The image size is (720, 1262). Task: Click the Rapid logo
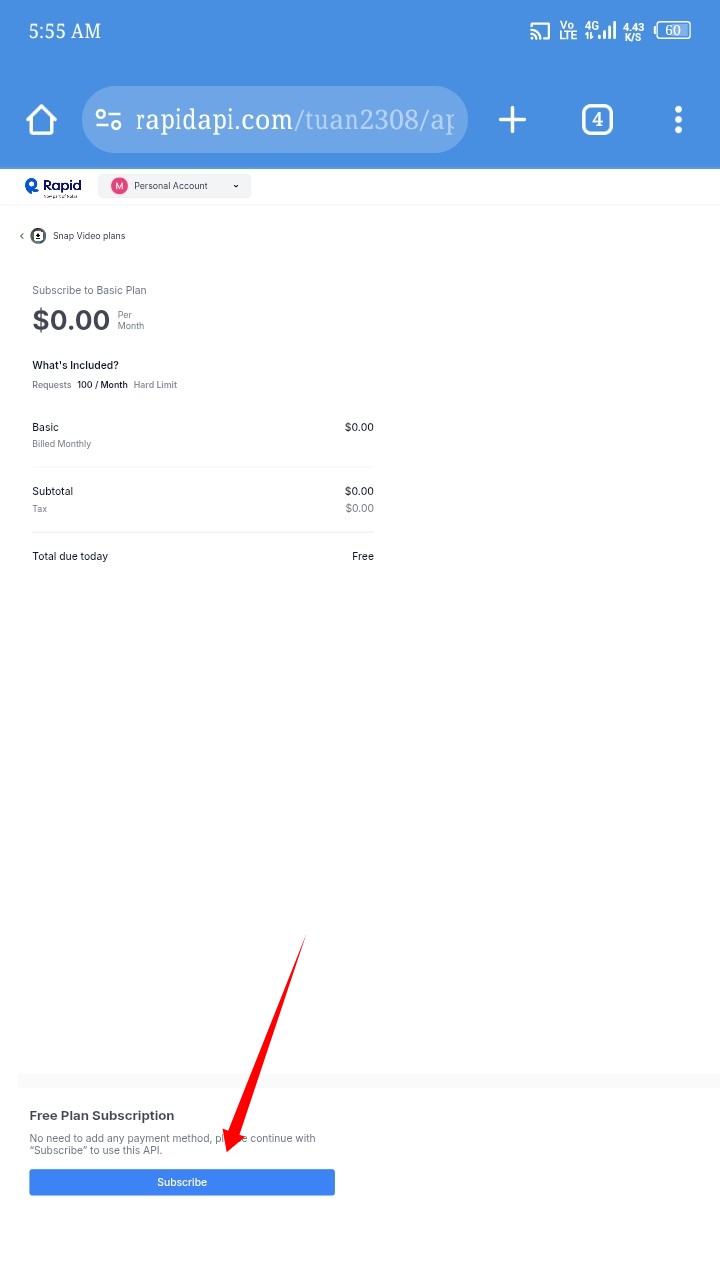click(53, 186)
